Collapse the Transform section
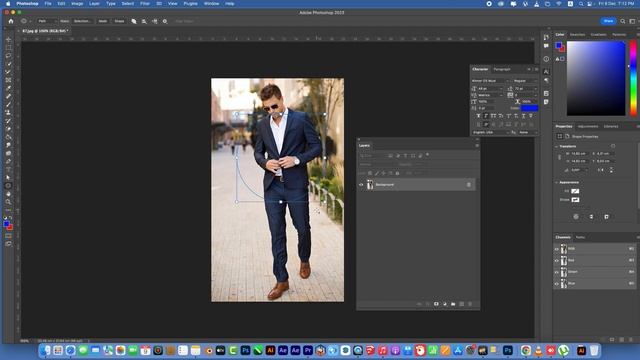 click(557, 146)
